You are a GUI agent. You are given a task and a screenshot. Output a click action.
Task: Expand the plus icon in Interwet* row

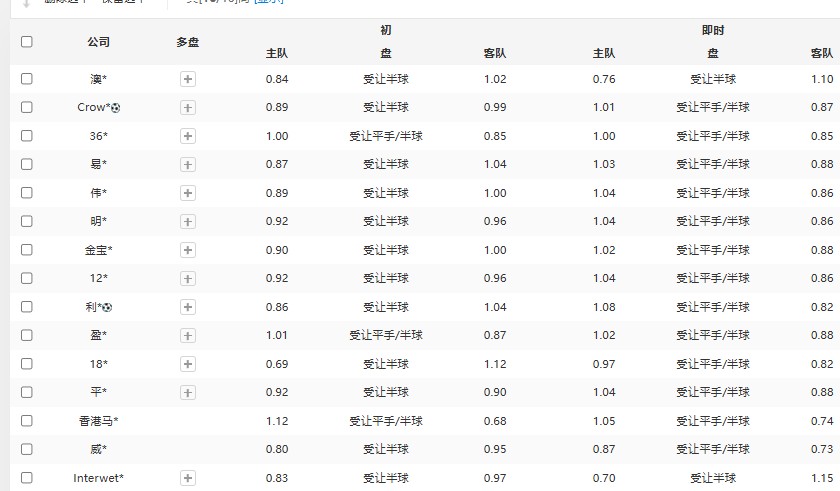(x=188, y=478)
